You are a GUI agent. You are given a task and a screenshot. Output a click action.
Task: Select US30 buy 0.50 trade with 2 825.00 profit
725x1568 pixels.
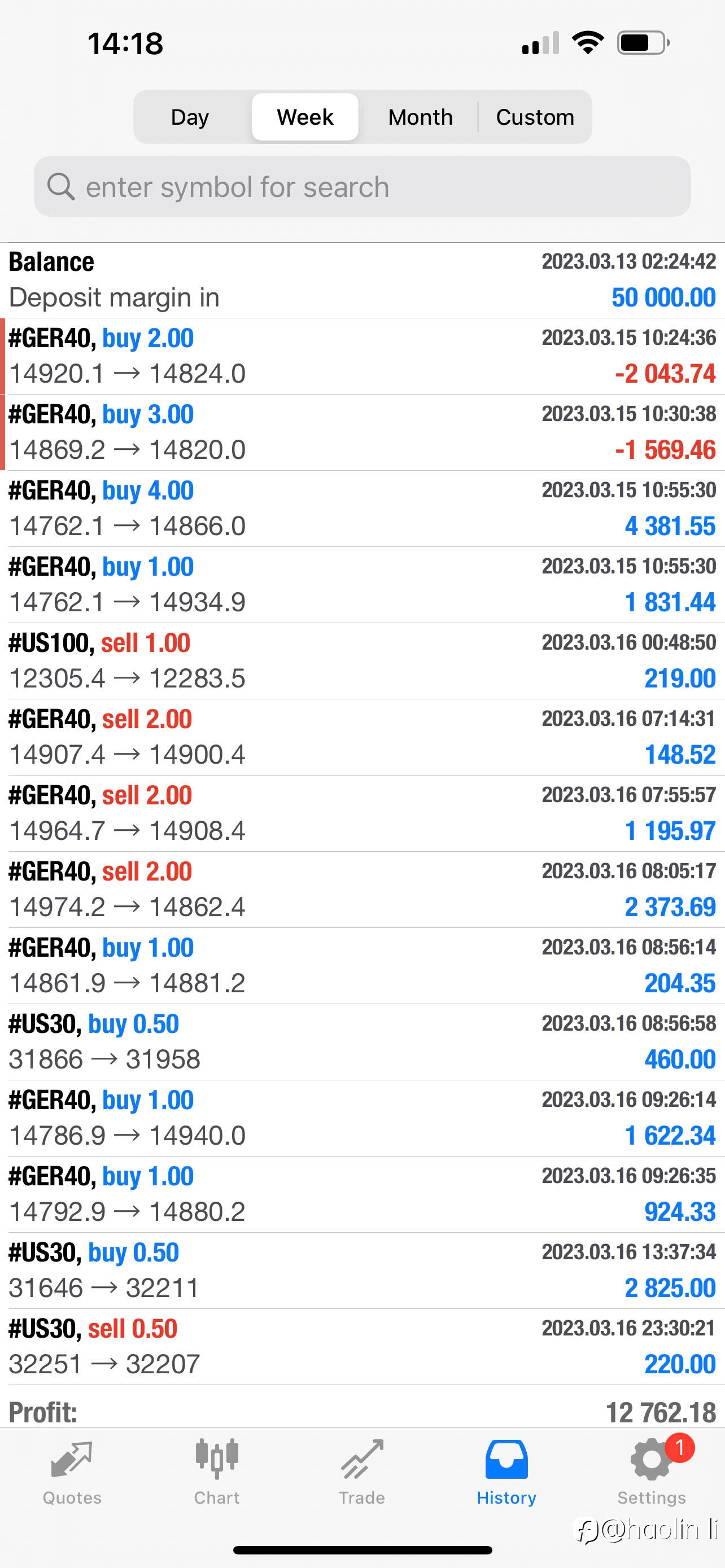[x=362, y=1271]
